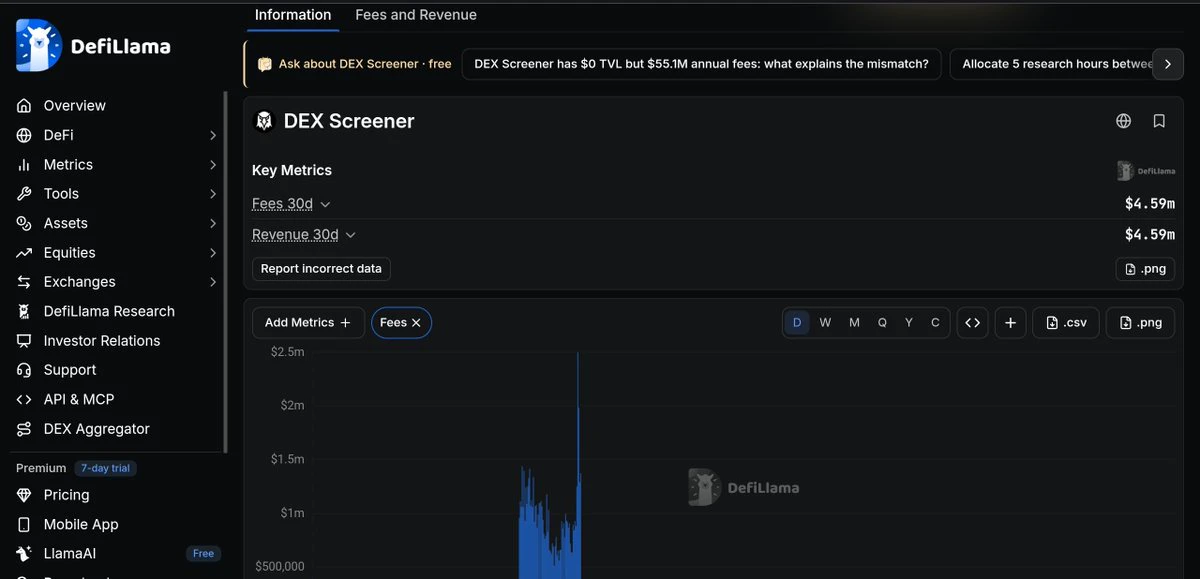This screenshot has width=1200, height=579.
Task: Click the Investor Relations icon
Action: [x=24, y=341]
